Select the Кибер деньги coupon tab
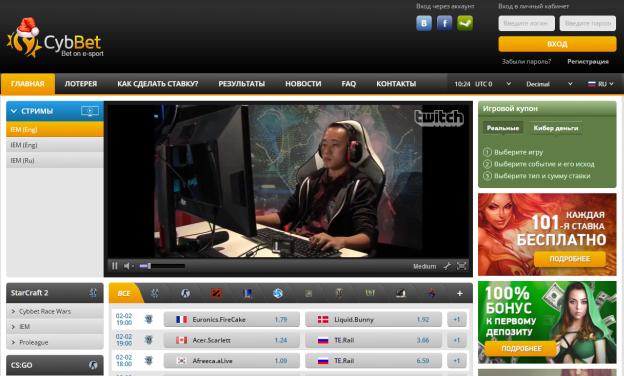The image size is (624, 376). [556, 128]
